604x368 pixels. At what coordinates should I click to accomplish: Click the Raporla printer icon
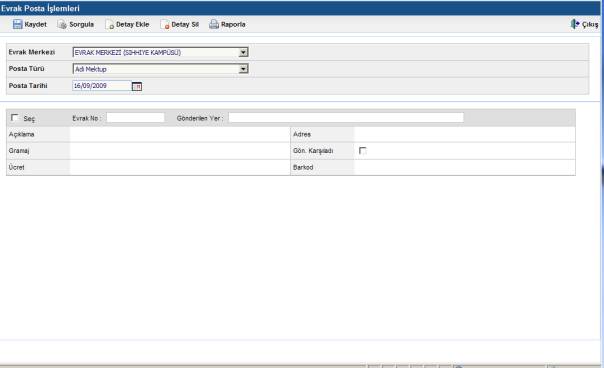[214, 24]
